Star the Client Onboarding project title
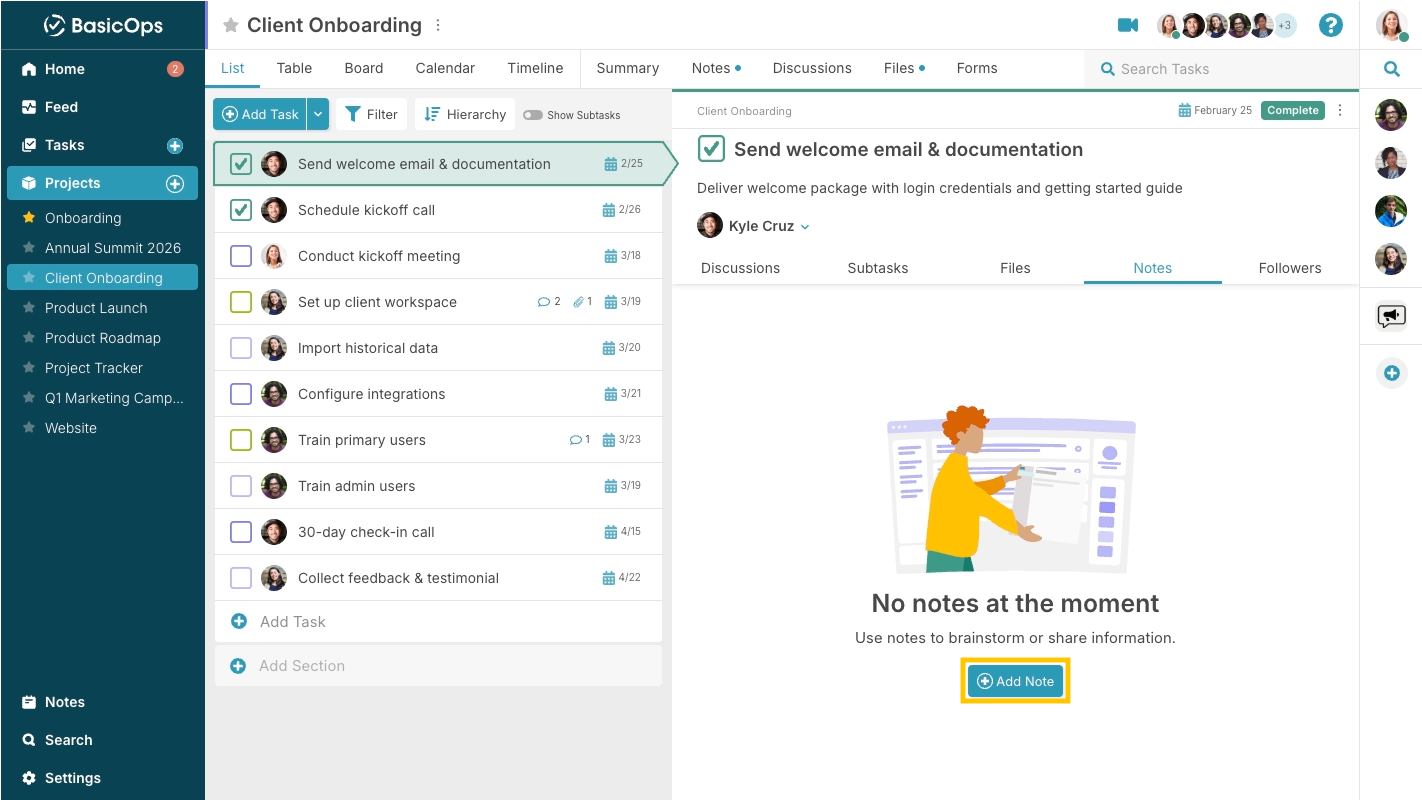Screen dimensions: 1422x800 (x=231, y=26)
